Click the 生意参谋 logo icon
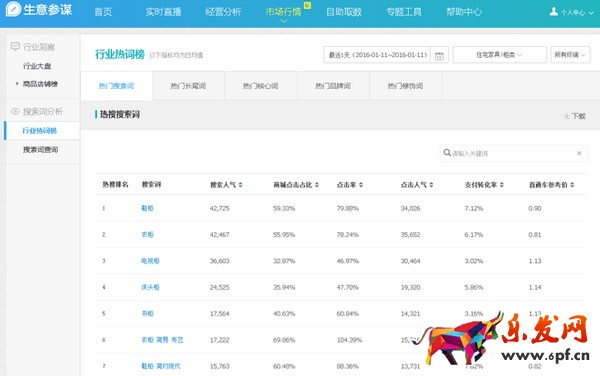This screenshot has height=376, width=600. click(13, 9)
